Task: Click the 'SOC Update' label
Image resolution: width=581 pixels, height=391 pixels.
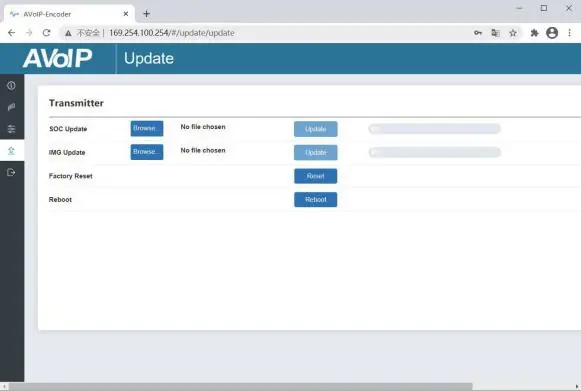Action: click(x=68, y=129)
